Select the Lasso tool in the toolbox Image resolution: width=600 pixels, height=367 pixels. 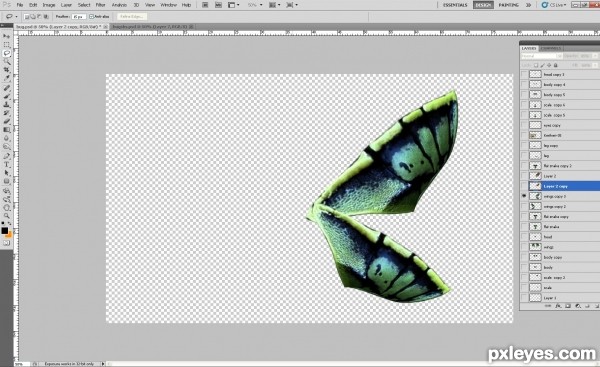point(7,53)
